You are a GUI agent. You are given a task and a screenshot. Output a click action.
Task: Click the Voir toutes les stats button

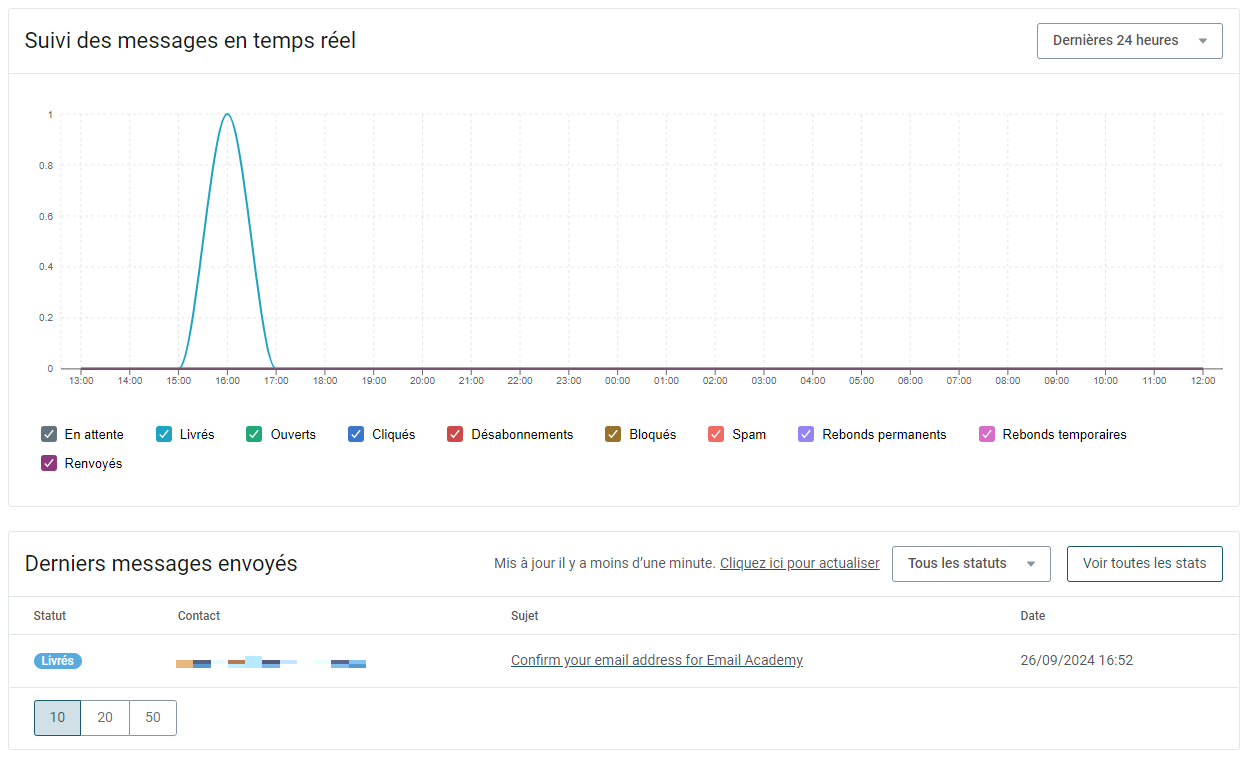[x=1145, y=563]
